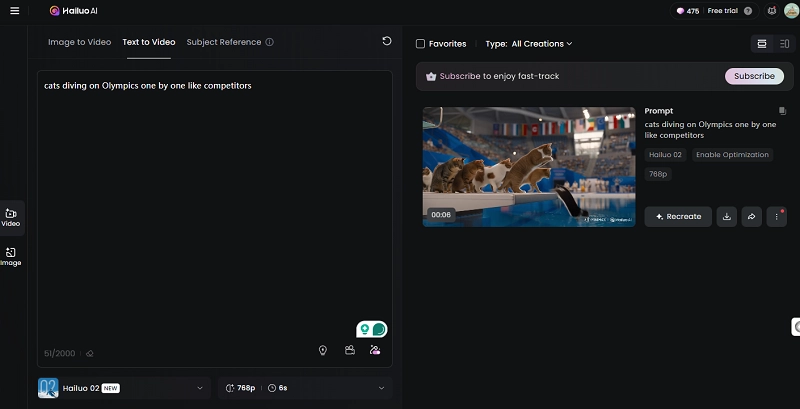Image resolution: width=800 pixels, height=409 pixels.
Task: Click the Hailuo 02 tag
Action: pyautogui.click(x=665, y=155)
